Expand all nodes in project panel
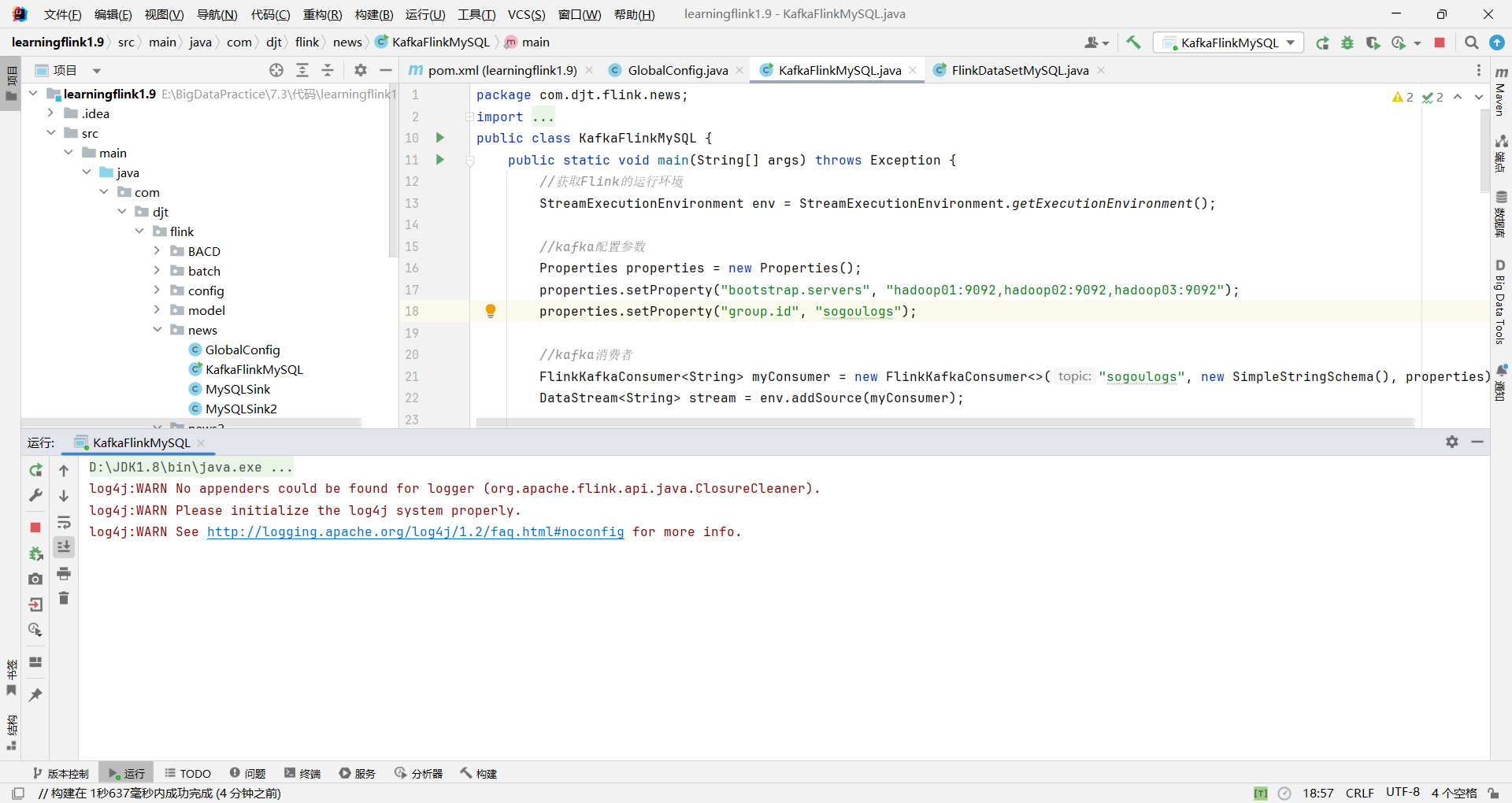The width and height of the screenshot is (1512, 803). (302, 70)
